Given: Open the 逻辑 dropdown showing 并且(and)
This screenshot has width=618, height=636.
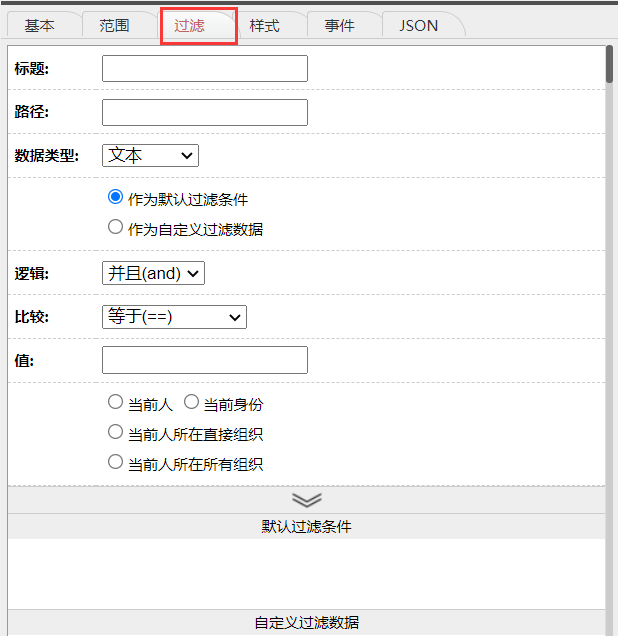Looking at the screenshot, I should [x=153, y=273].
